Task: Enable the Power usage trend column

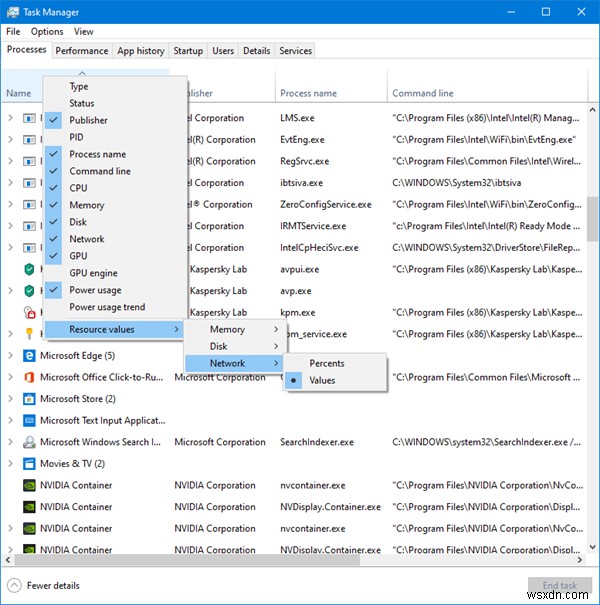Action: (x=115, y=307)
